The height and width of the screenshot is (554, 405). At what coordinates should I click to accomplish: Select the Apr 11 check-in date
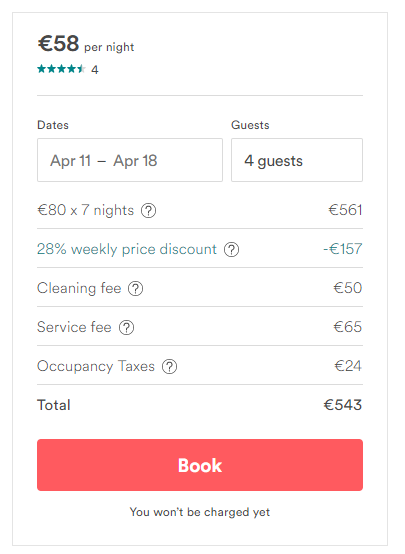click(x=71, y=161)
